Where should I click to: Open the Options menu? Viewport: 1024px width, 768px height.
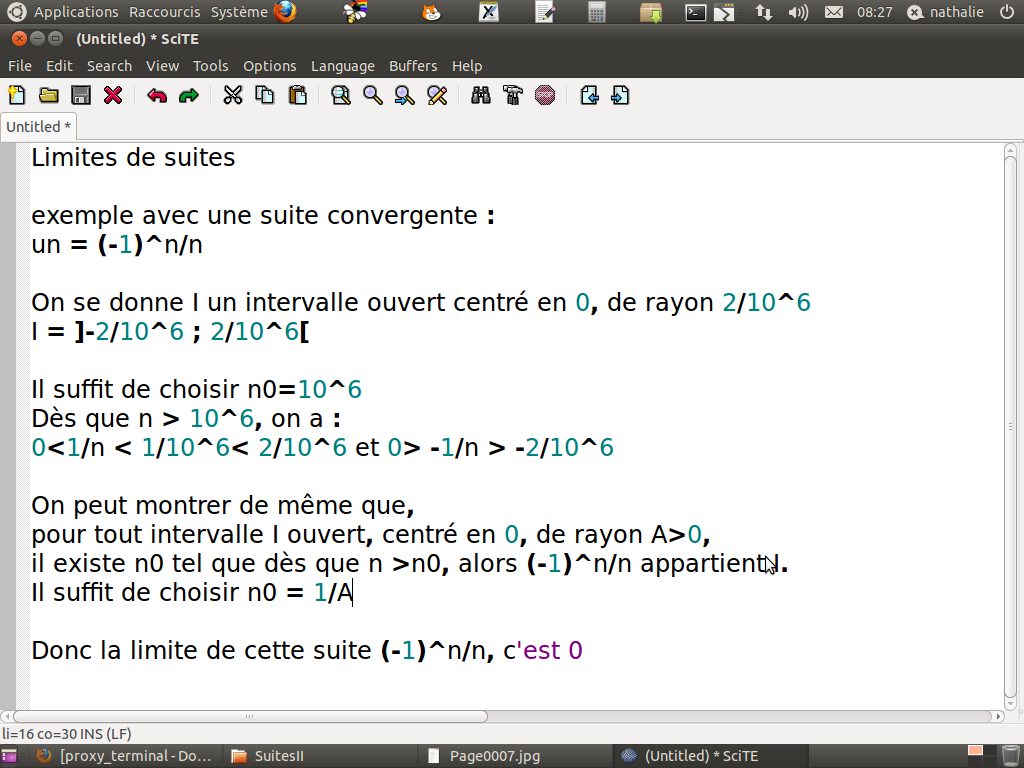tap(269, 66)
